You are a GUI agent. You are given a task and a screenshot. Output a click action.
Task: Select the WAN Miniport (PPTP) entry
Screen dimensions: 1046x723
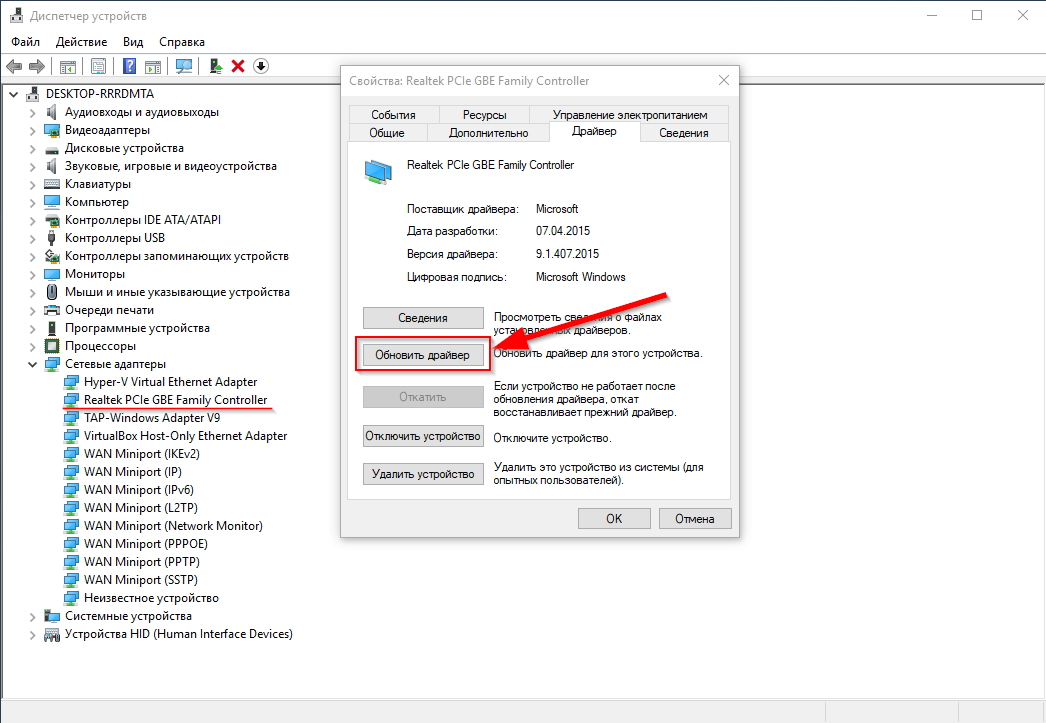click(x=141, y=562)
